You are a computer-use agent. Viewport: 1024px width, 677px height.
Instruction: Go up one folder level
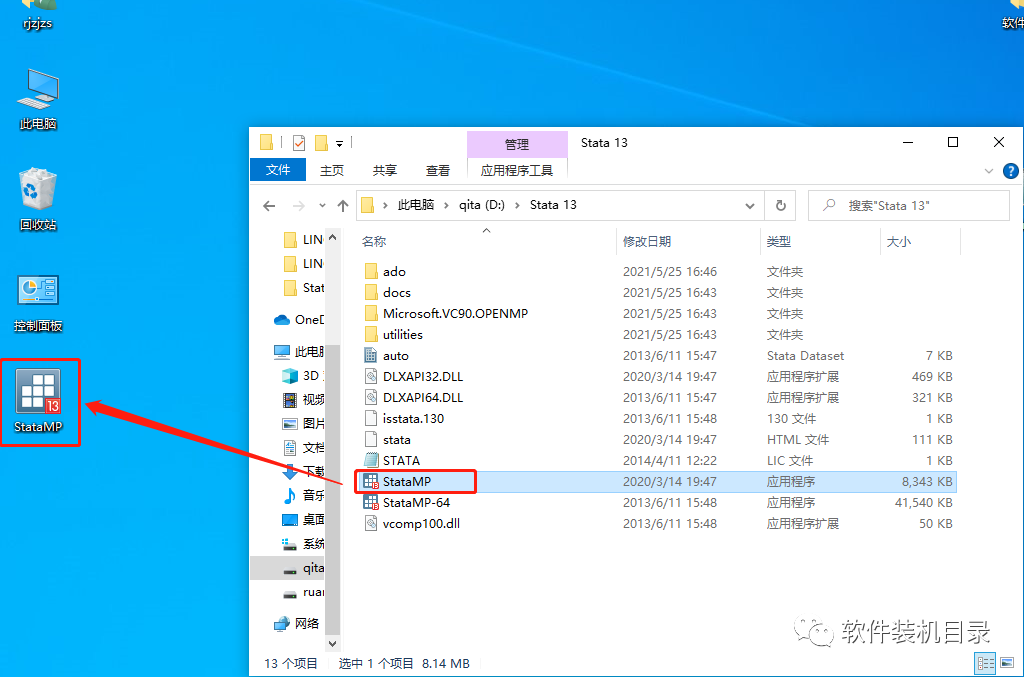(343, 206)
